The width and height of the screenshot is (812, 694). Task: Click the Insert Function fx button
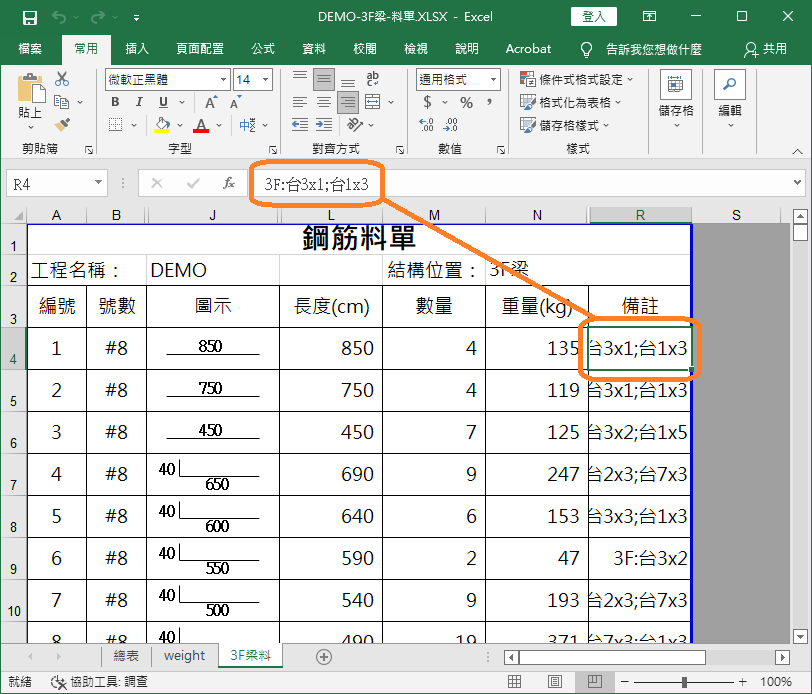coord(229,183)
